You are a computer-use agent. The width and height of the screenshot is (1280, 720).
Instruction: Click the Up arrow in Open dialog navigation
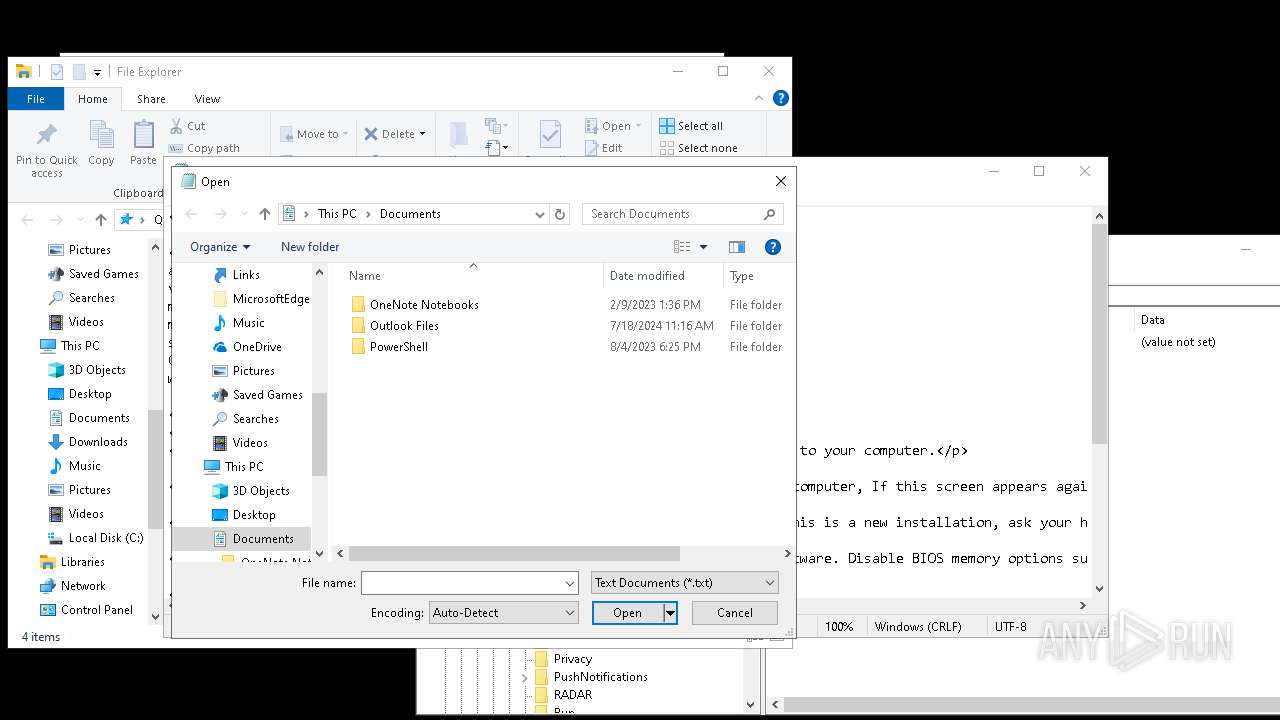[x=264, y=214]
